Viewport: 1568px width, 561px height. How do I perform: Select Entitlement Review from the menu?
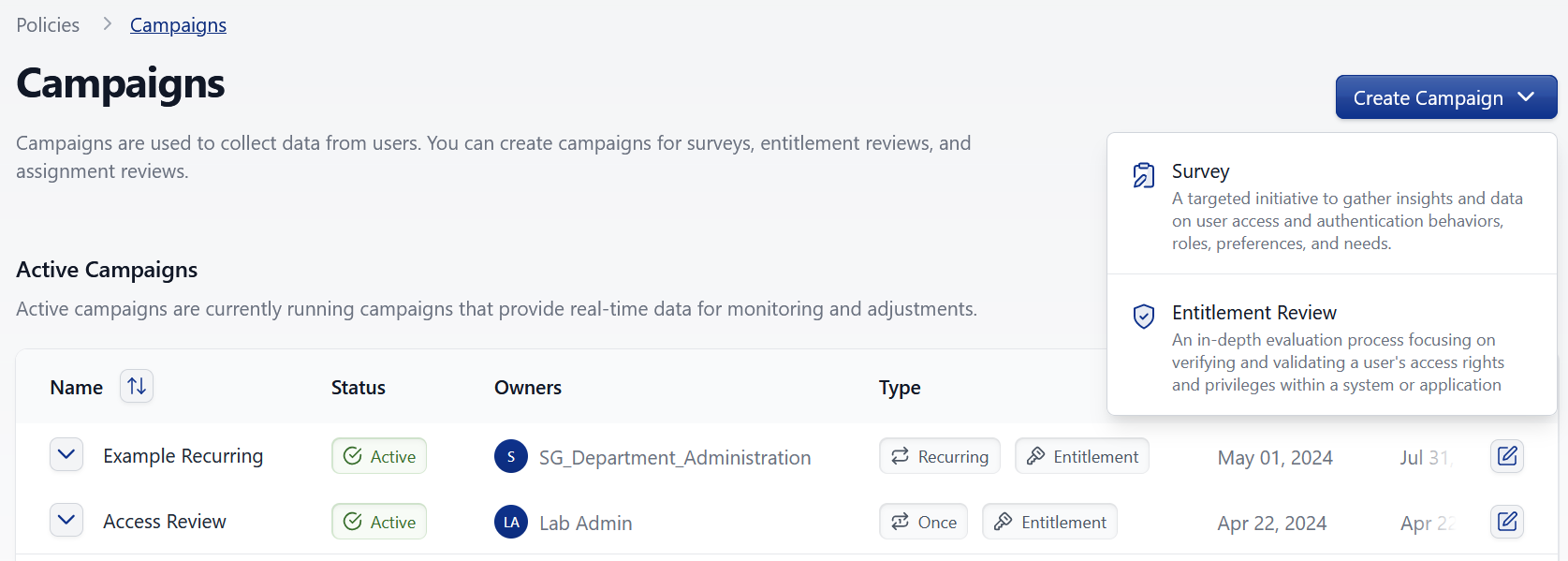click(1255, 312)
